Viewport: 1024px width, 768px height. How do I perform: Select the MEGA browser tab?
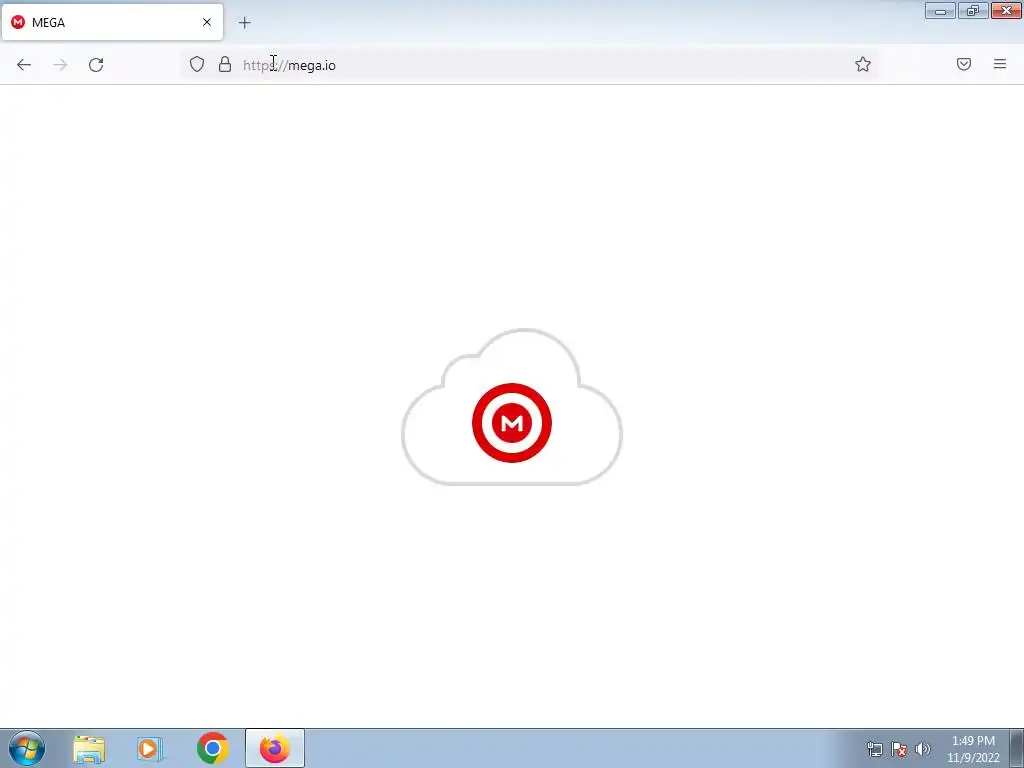click(x=112, y=22)
